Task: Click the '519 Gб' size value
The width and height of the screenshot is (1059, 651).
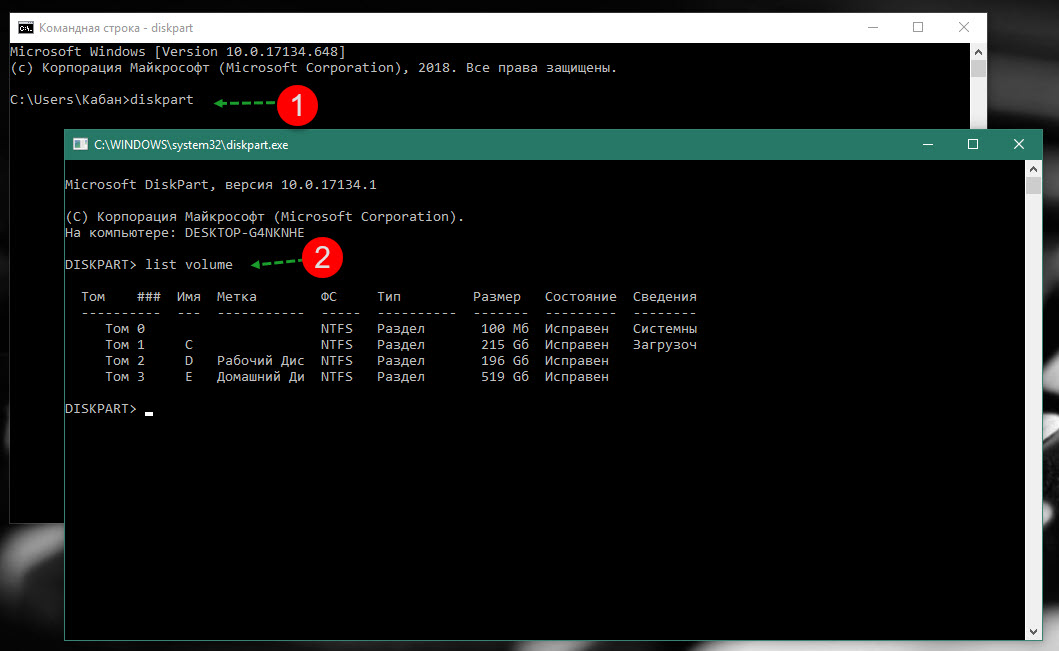Action: (x=505, y=377)
